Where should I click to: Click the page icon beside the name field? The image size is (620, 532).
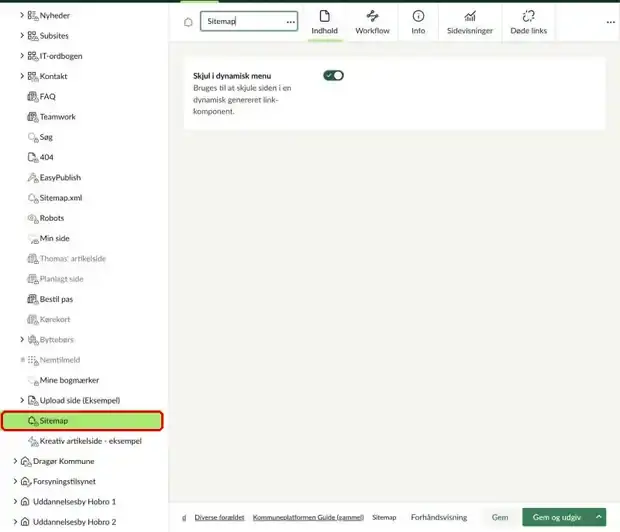(188, 22)
